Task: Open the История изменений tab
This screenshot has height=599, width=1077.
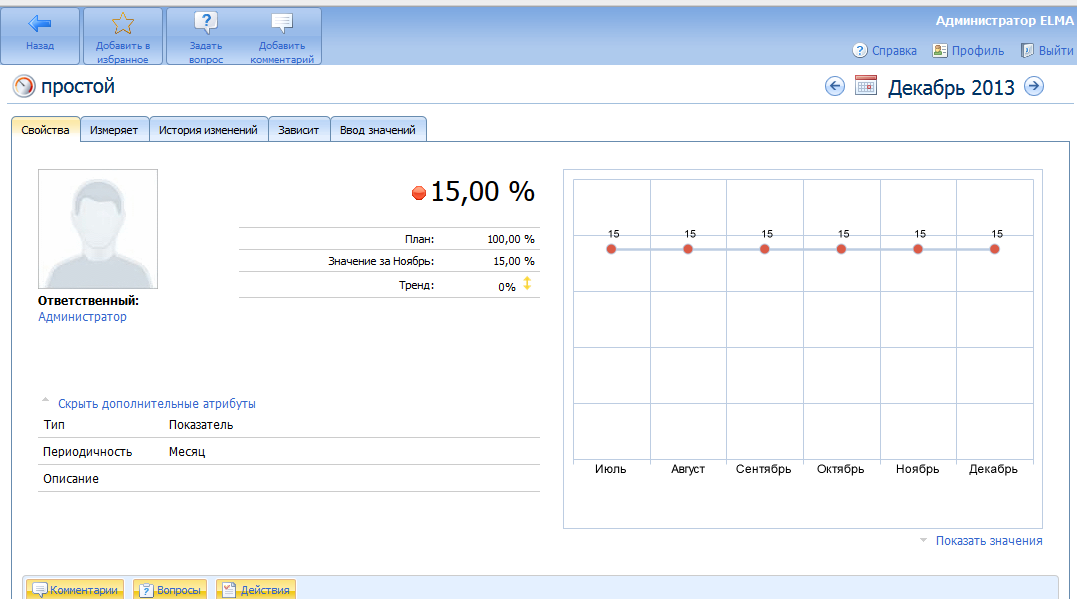Action: point(208,130)
